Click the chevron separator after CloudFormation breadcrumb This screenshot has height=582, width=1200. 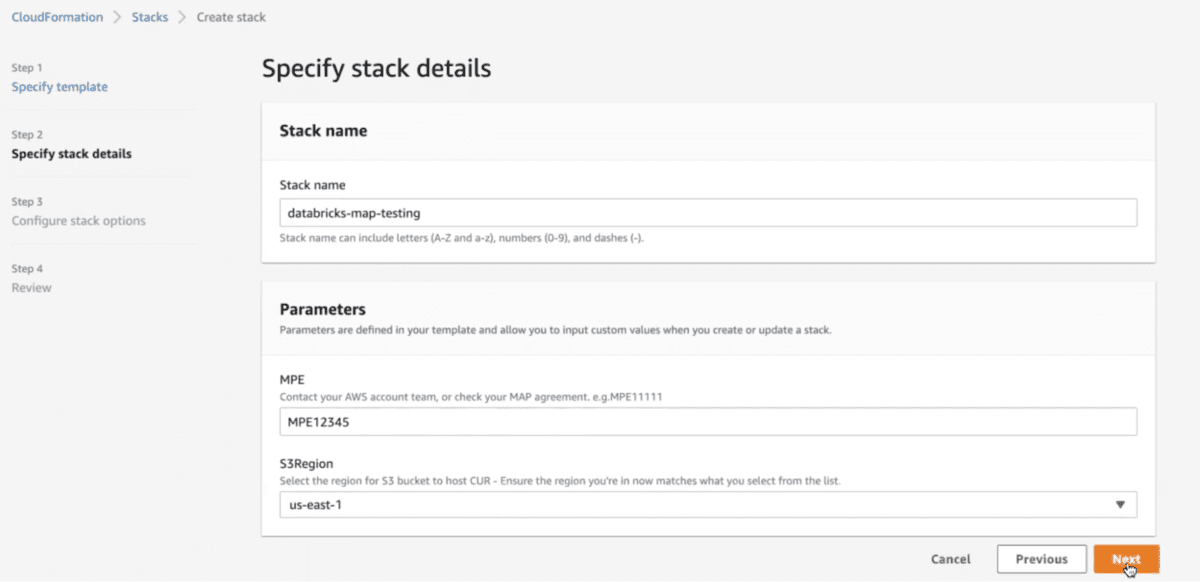(118, 17)
